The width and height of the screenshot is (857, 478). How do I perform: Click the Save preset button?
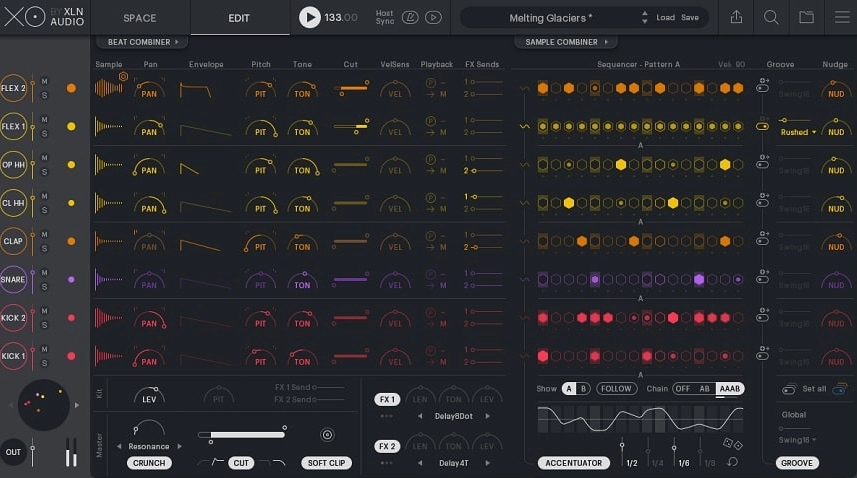click(x=690, y=17)
